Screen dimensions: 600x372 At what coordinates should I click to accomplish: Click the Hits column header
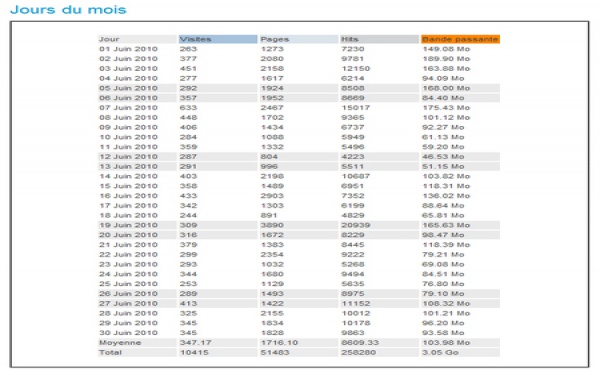pos(380,39)
